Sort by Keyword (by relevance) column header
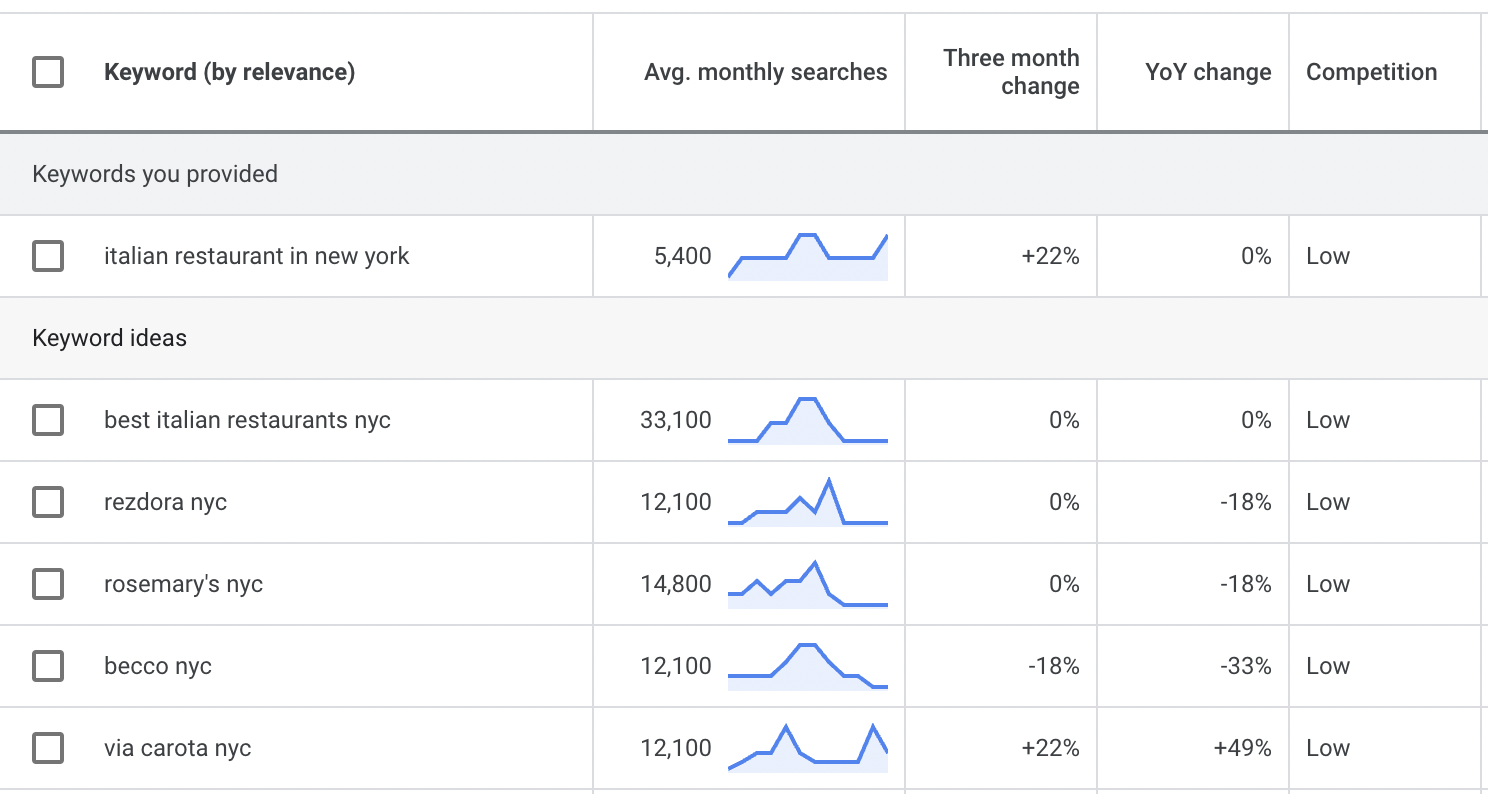1488x794 pixels. click(x=229, y=72)
